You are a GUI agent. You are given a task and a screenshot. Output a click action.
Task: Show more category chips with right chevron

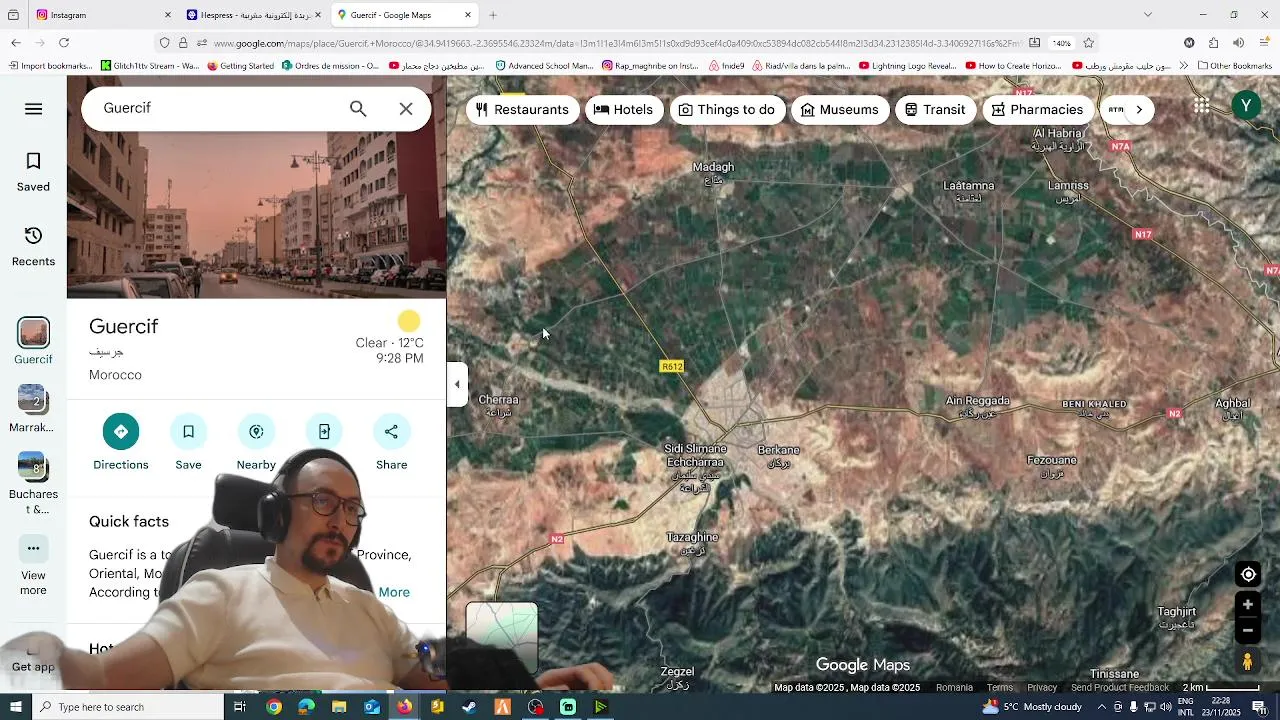1139,110
